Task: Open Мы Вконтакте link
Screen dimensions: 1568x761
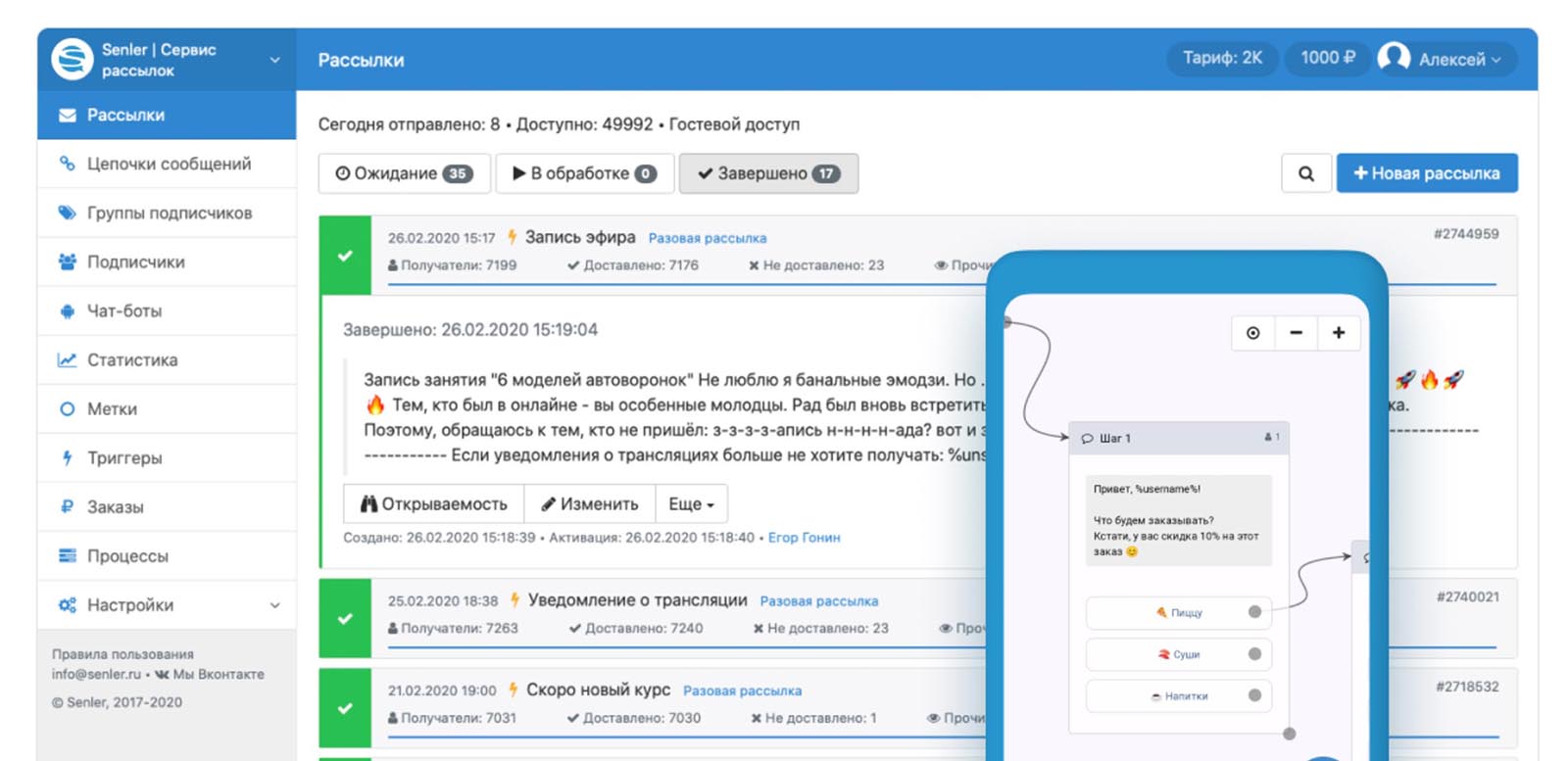Action: (210, 674)
